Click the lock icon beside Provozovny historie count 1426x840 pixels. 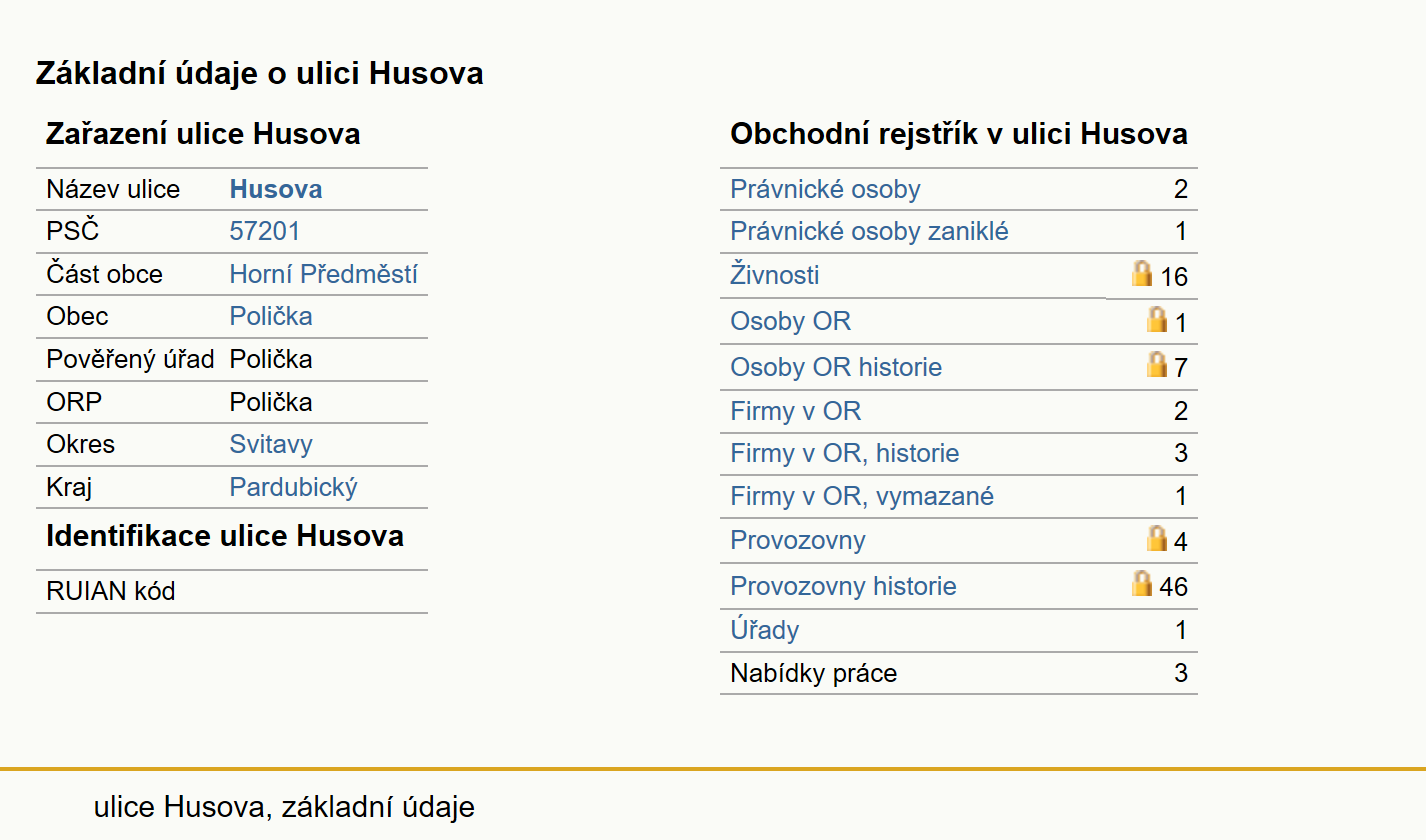(1142, 583)
